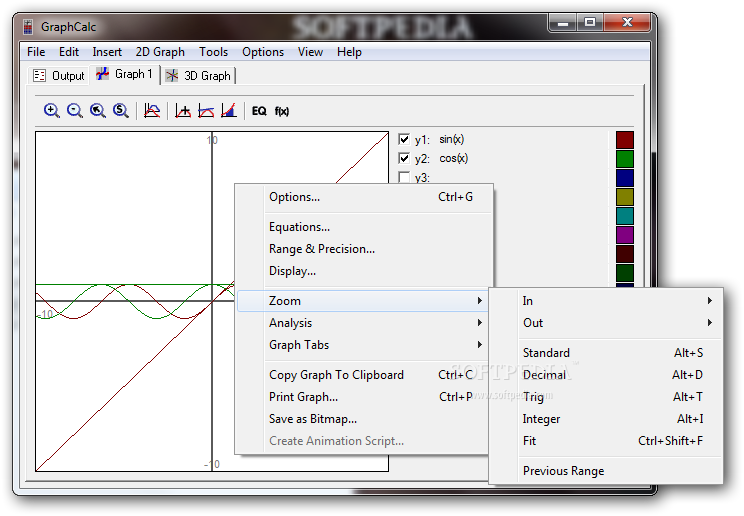Pick the green color swatch
This screenshot has width=744, height=516.
pos(625,159)
